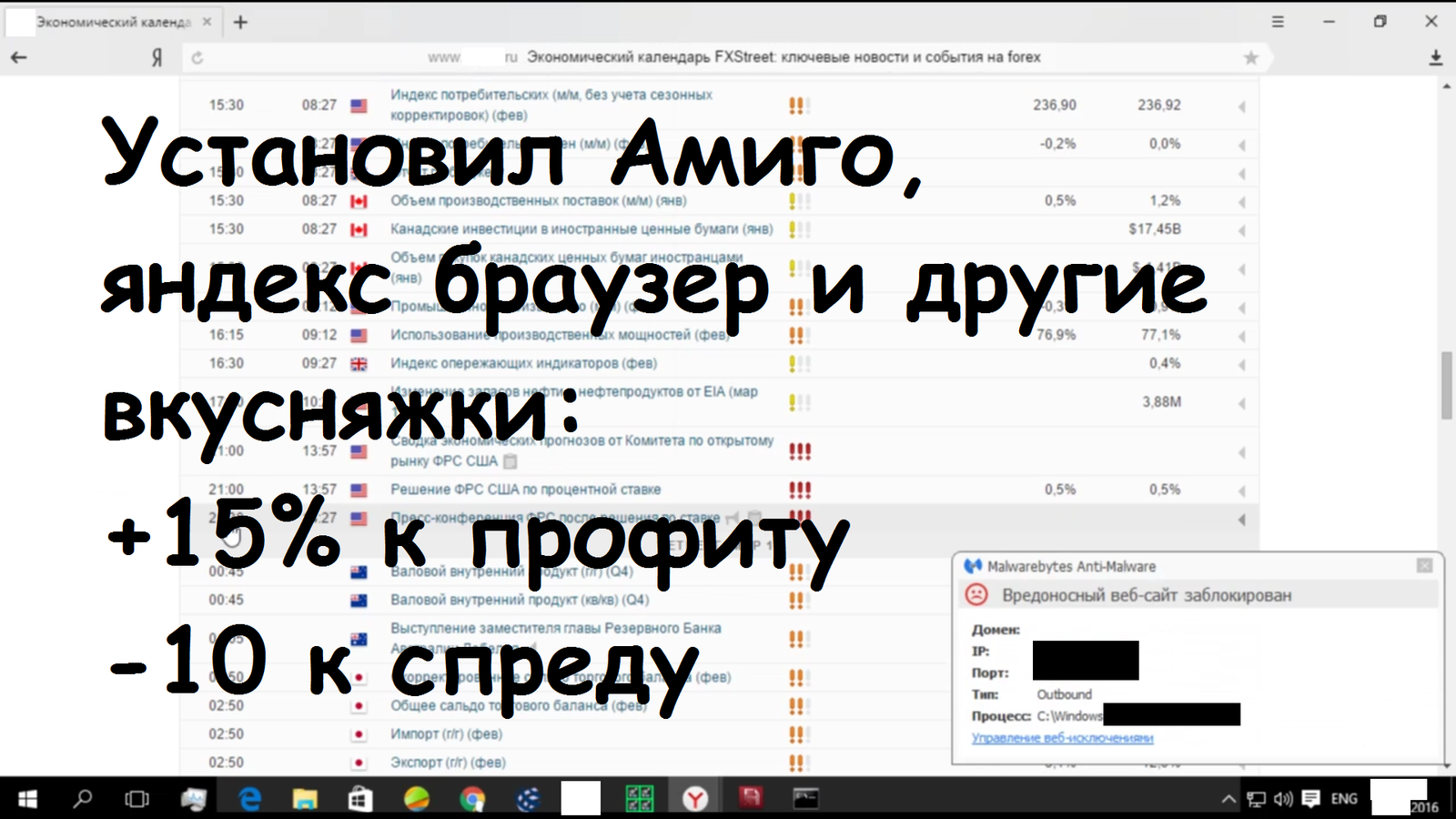Launch Google Chrome from taskbar
Screen dimensions: 1456x819
pos(472,799)
